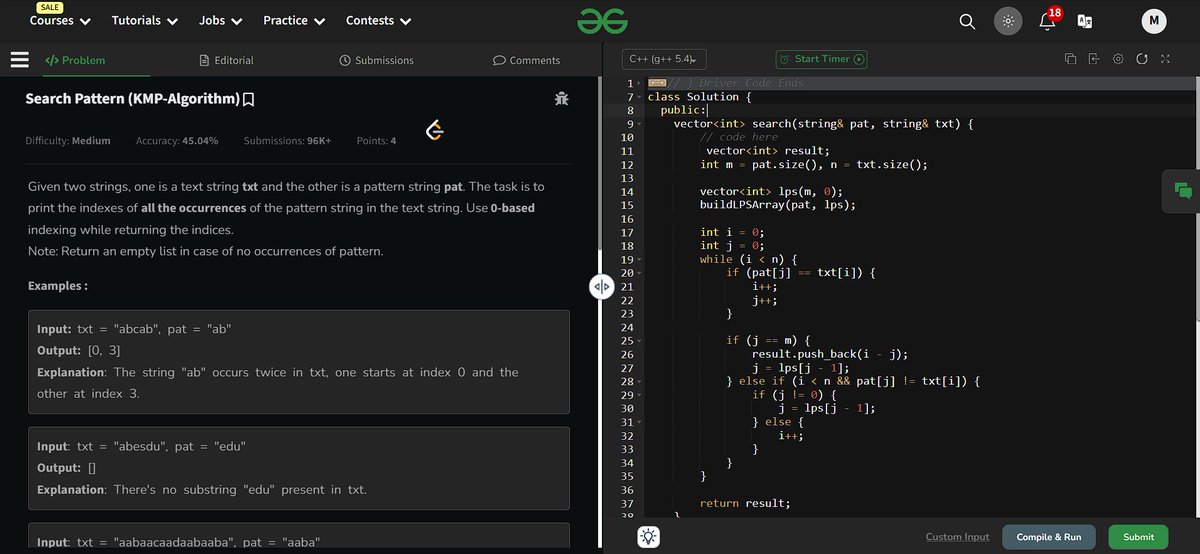1200x554 pixels.
Task: Switch to the Submissions tab
Action: (x=377, y=60)
